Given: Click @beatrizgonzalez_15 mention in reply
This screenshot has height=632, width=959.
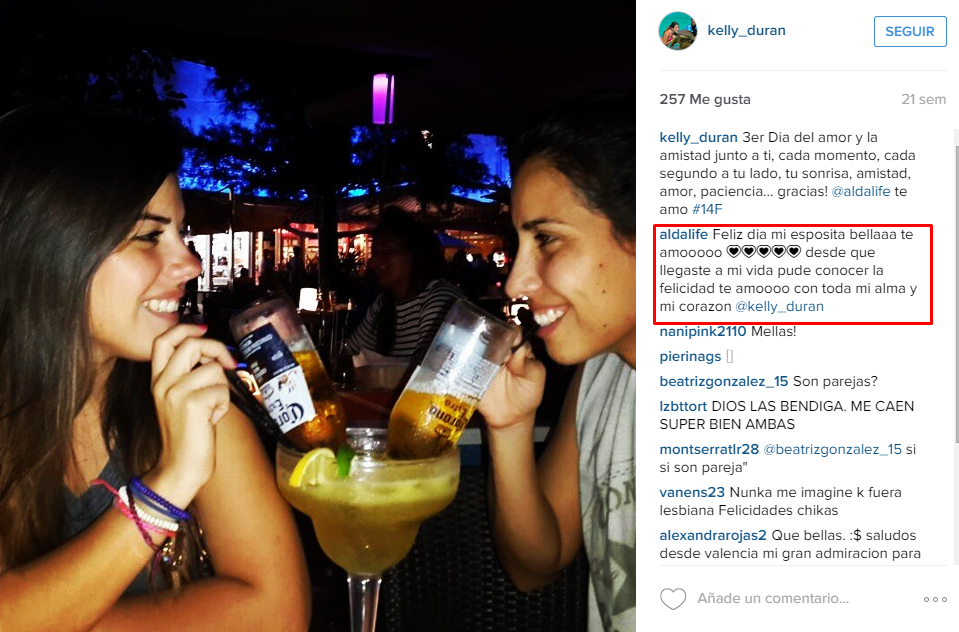Looking at the screenshot, I should coord(832,449).
